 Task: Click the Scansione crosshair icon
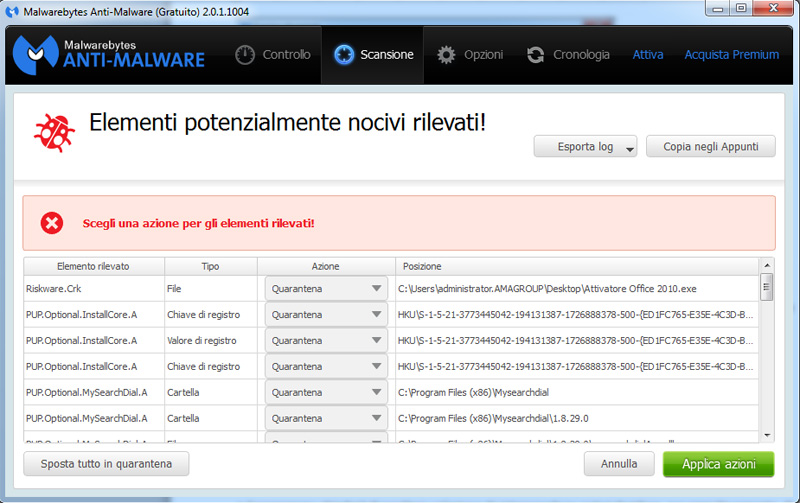(344, 55)
